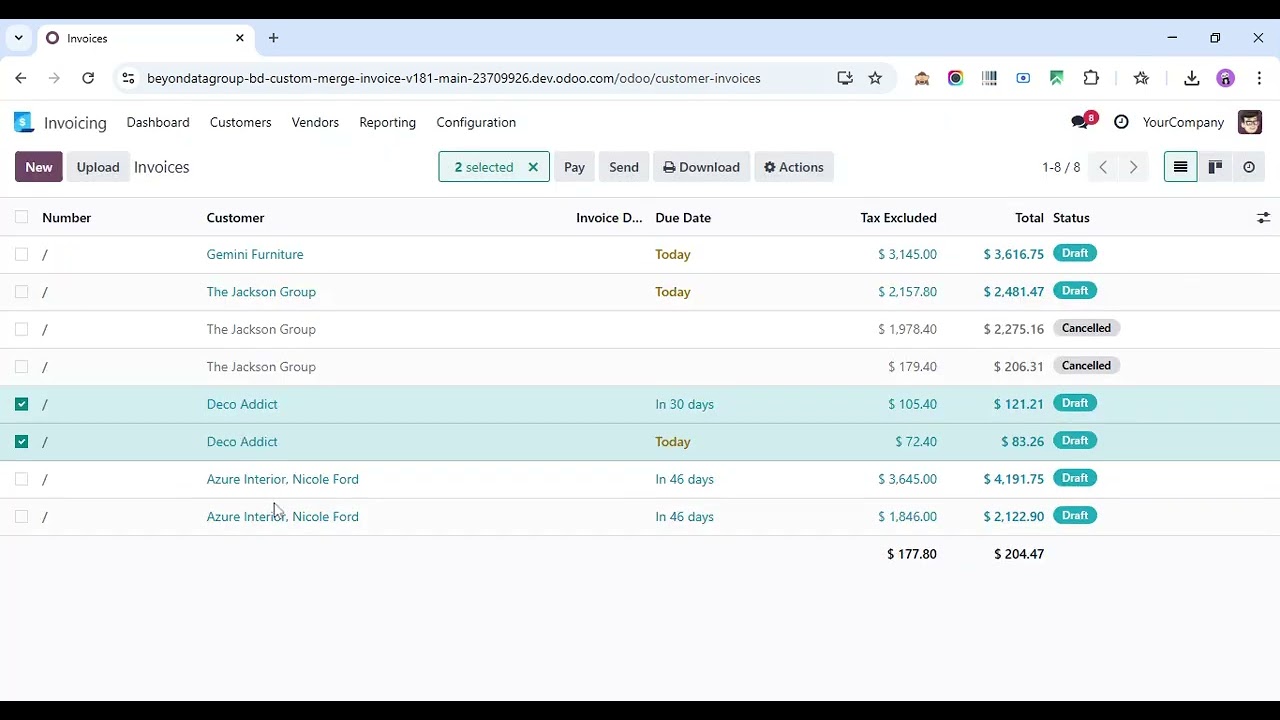Screen dimensions: 1280x720
Task: Sort by Number column header
Action: tap(67, 218)
